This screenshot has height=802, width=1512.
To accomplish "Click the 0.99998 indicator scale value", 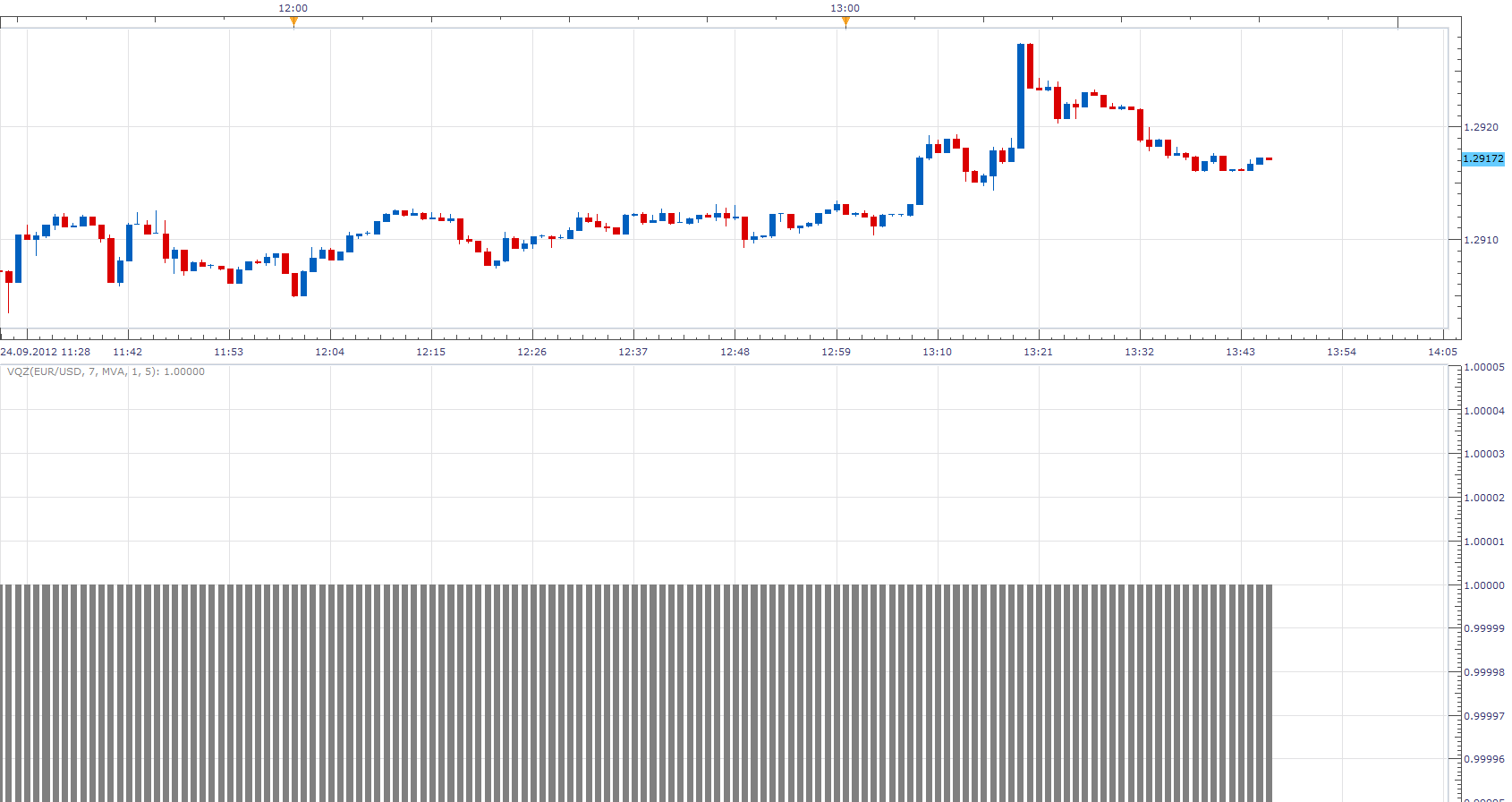I will coord(1484,672).
